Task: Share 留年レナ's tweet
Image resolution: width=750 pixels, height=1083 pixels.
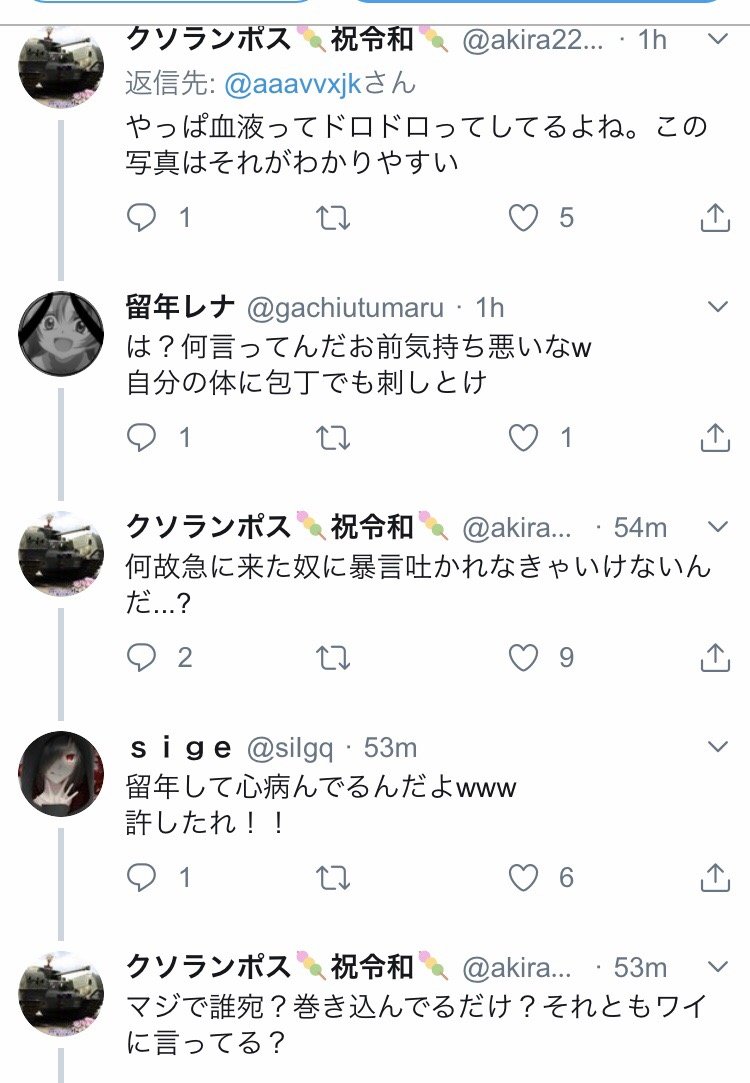Action: point(715,437)
